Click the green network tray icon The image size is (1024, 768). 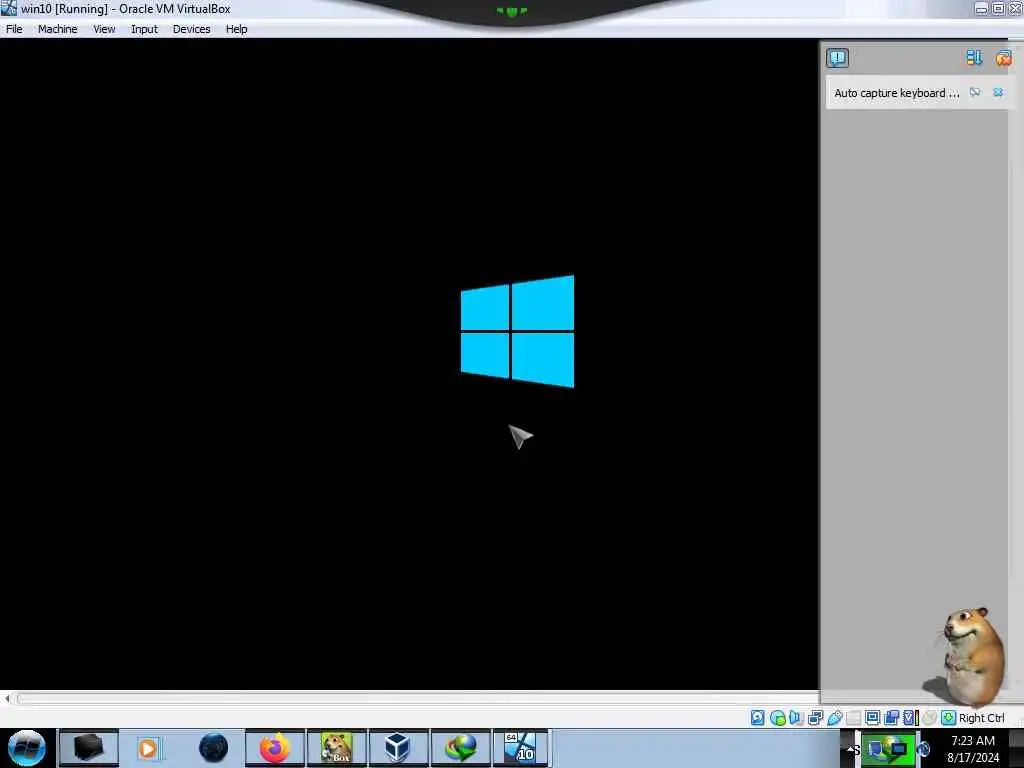coord(888,750)
